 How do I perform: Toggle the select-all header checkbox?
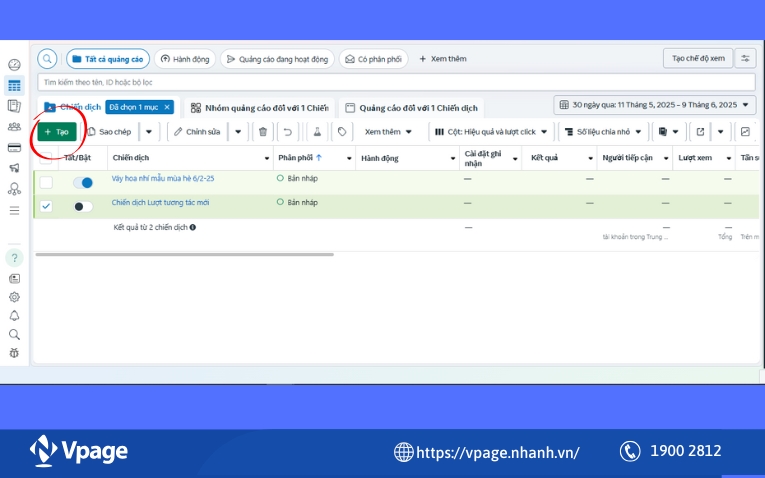coord(46,157)
